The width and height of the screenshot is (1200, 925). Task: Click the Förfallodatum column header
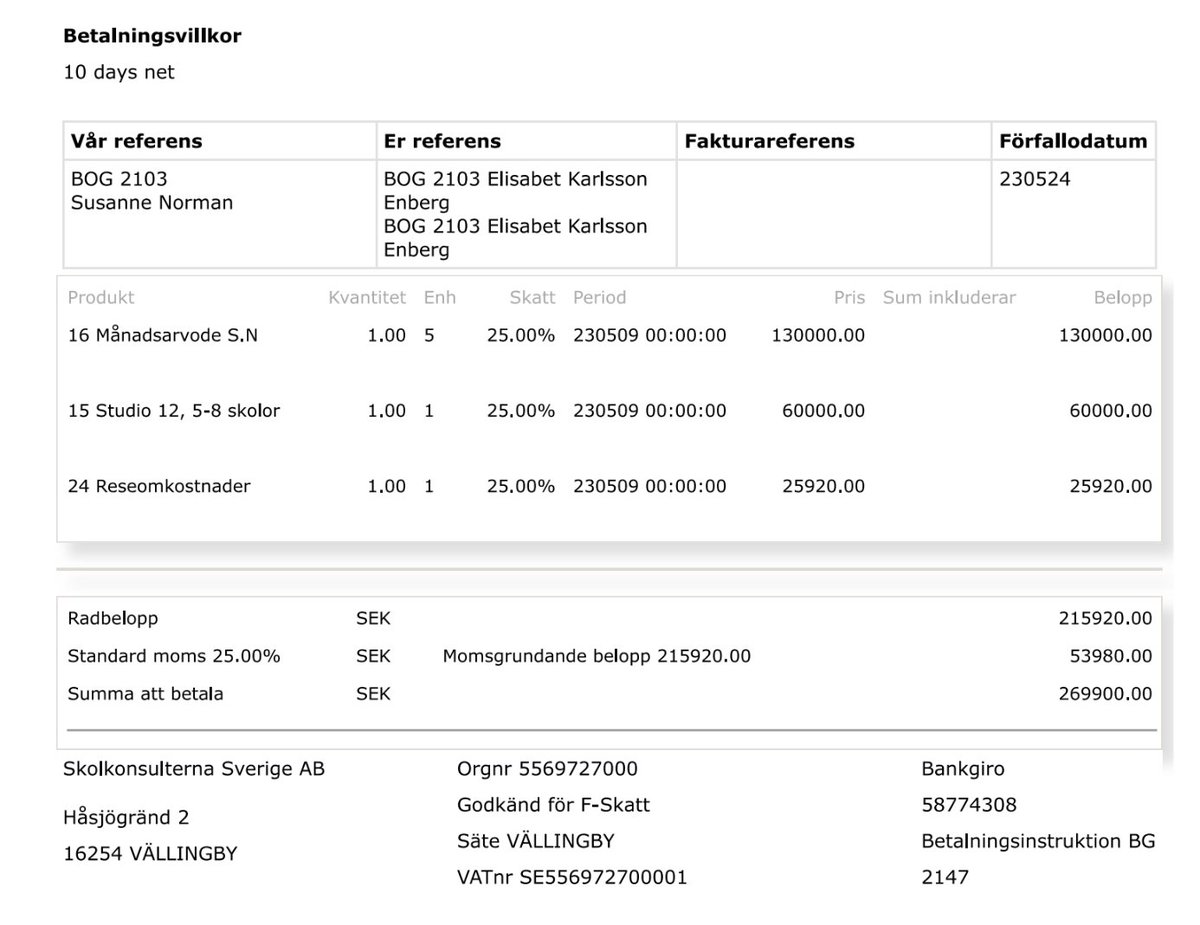click(x=1073, y=141)
